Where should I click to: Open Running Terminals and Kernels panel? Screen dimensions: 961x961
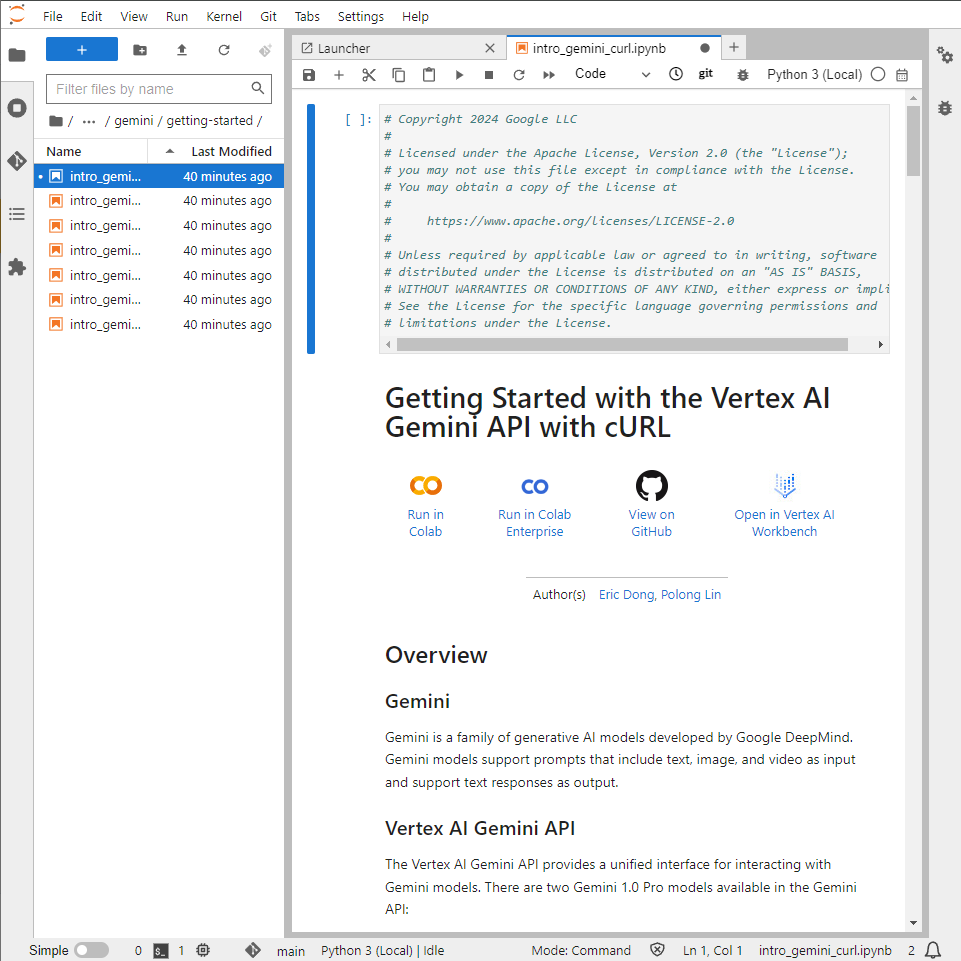17,108
